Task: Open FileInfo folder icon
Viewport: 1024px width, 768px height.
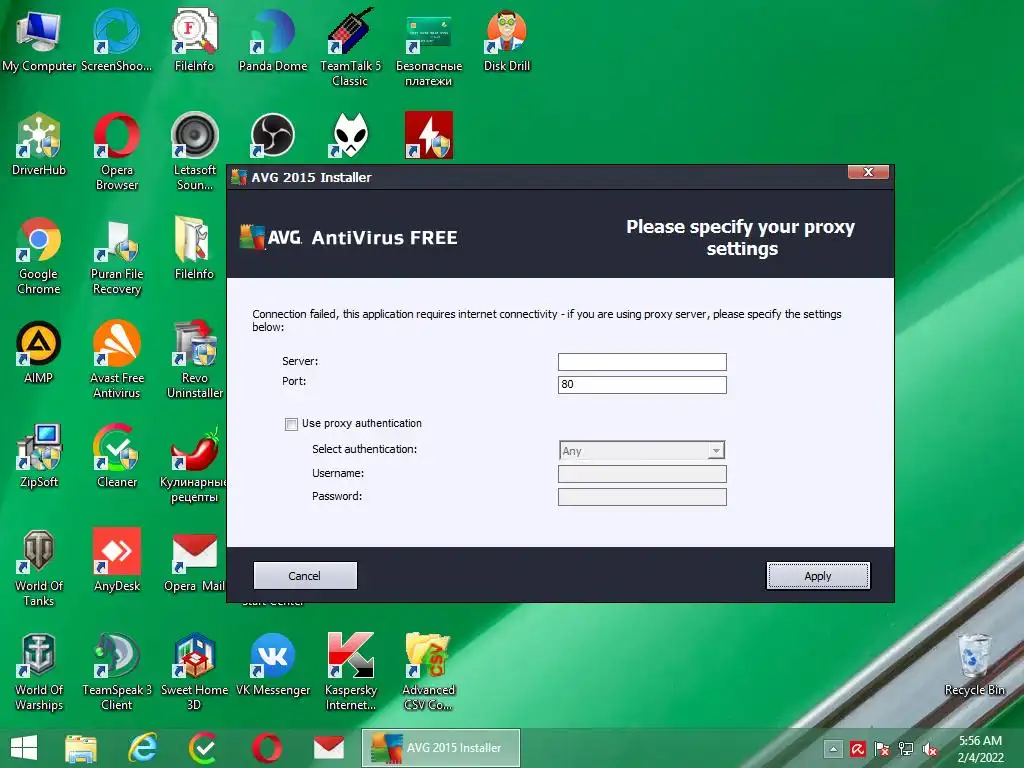Action: [195, 248]
